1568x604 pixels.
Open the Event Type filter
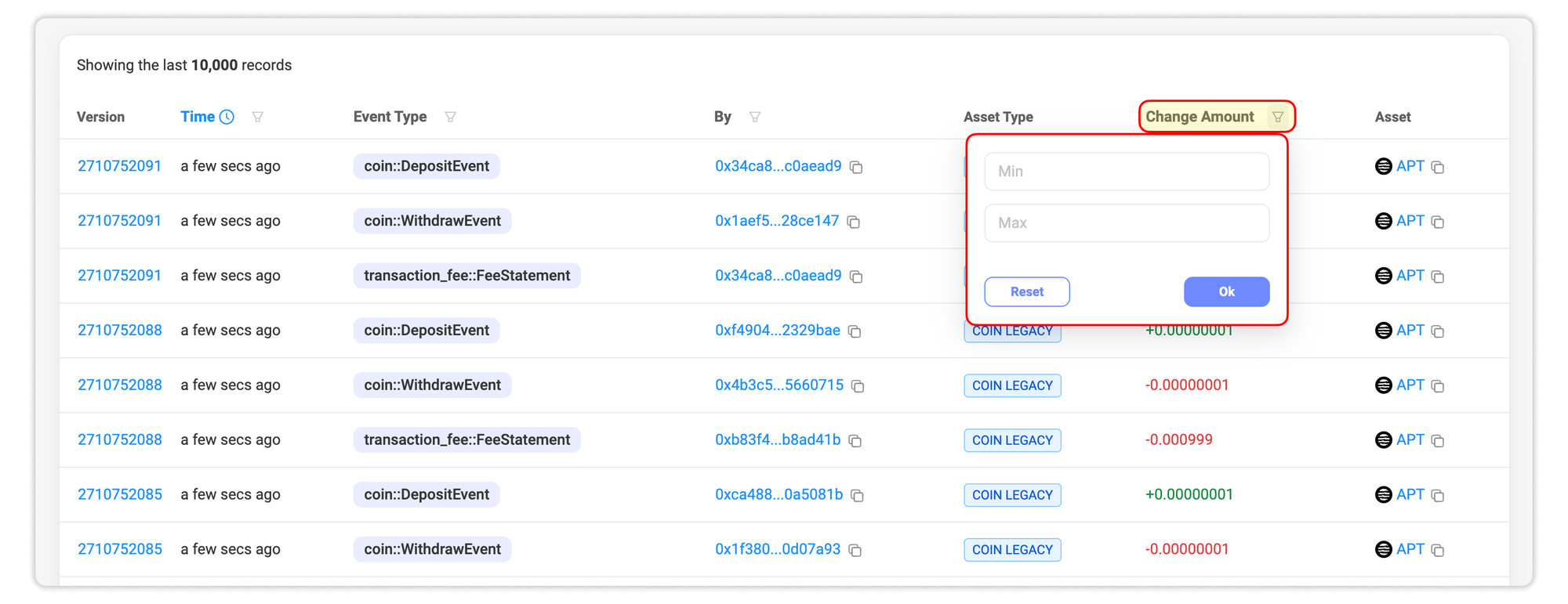pos(450,117)
